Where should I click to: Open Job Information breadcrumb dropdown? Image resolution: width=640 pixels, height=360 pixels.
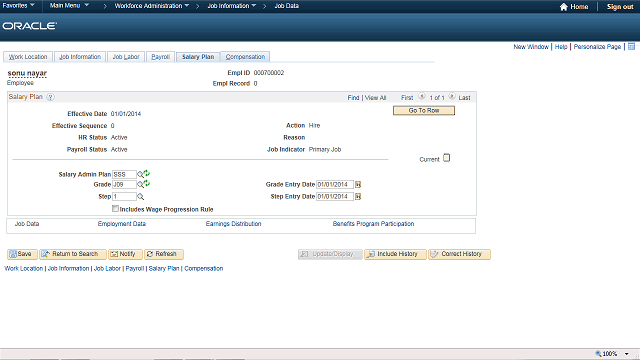pos(232,6)
